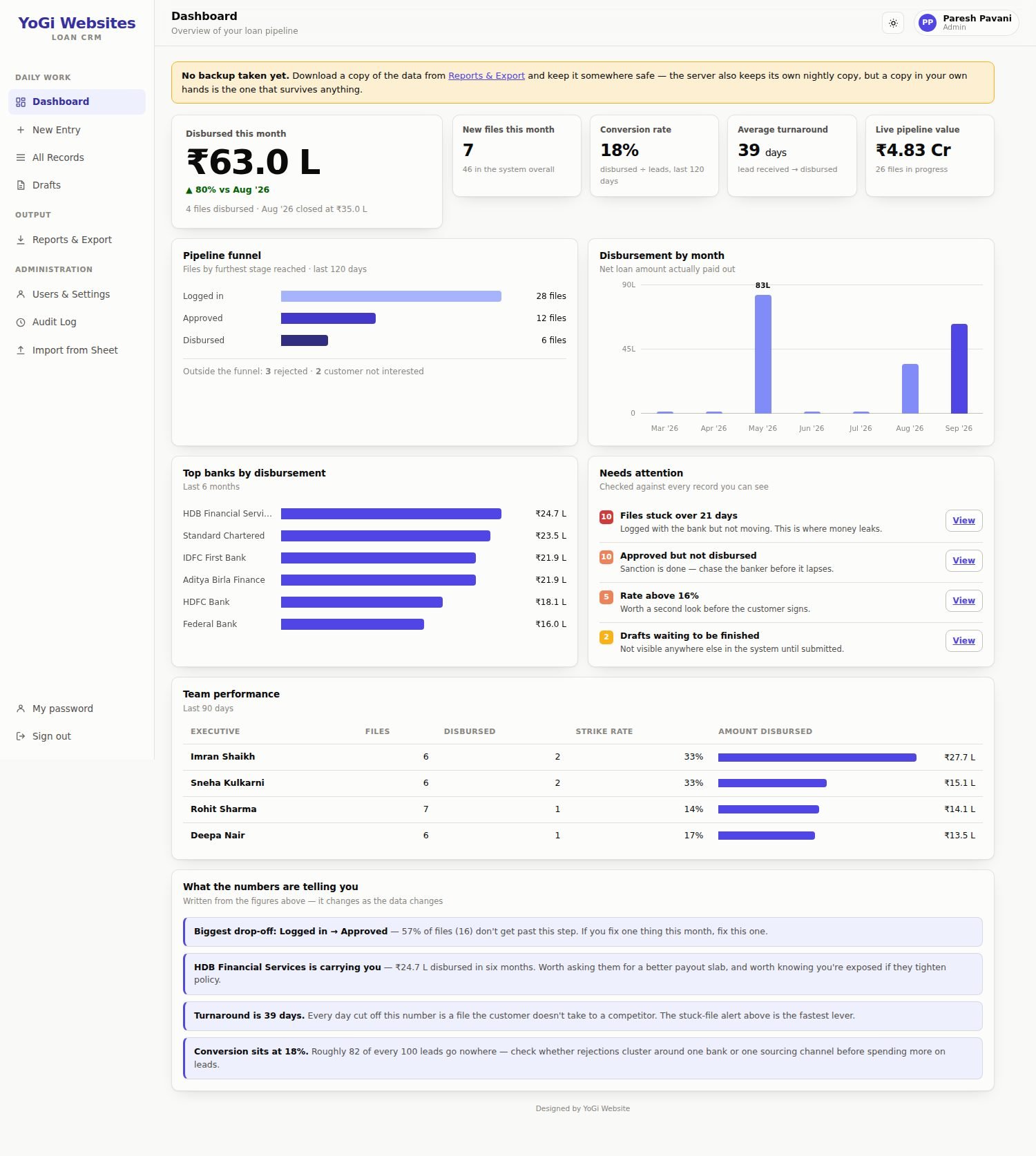Toggle the light/dark theme sun button
The height and width of the screenshot is (1156, 1036).
(893, 23)
